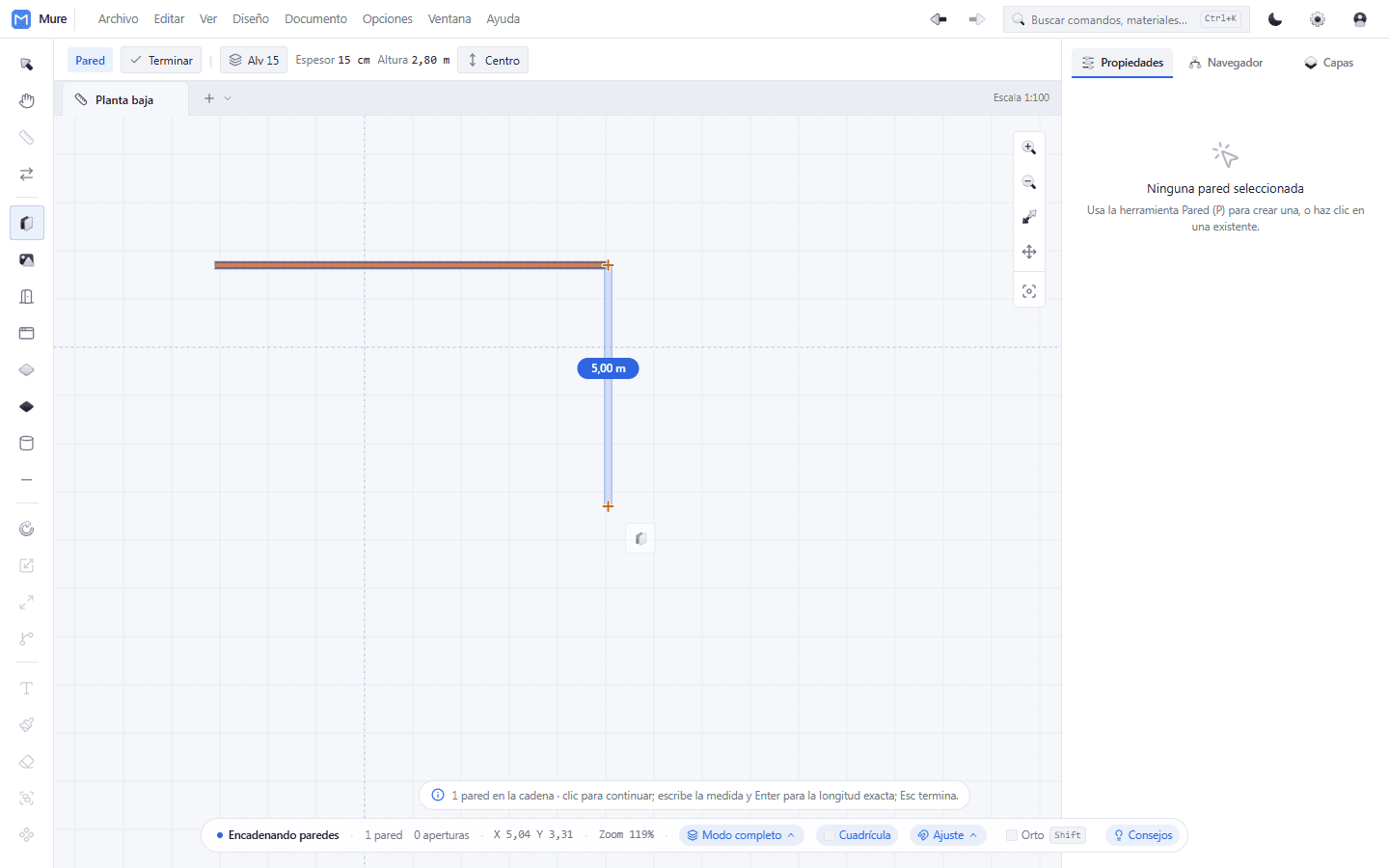Activate the hand pan tool

click(27, 101)
